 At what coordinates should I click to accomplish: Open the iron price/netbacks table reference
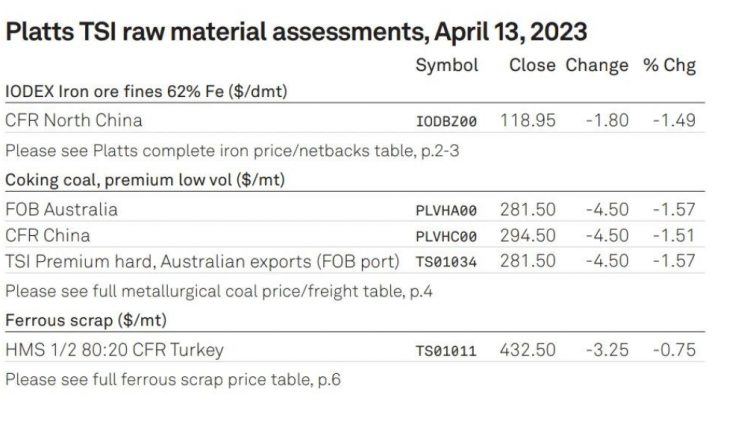point(232,151)
